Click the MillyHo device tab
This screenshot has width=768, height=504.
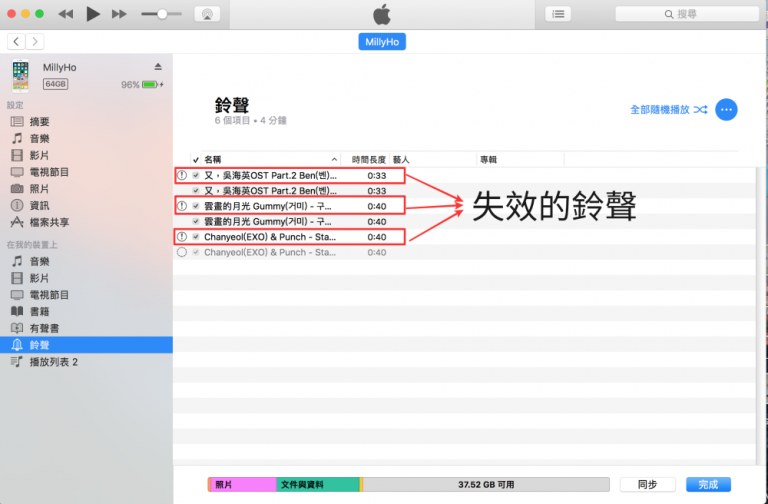click(382, 42)
